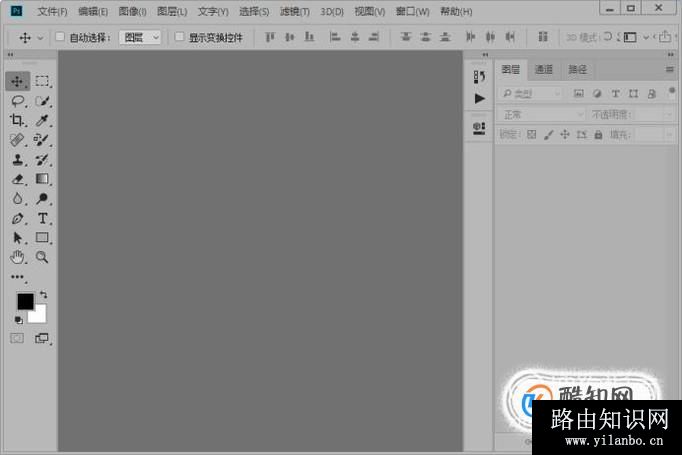Open the 窗口(W) menu
This screenshot has width=682, height=455.
coord(412,12)
